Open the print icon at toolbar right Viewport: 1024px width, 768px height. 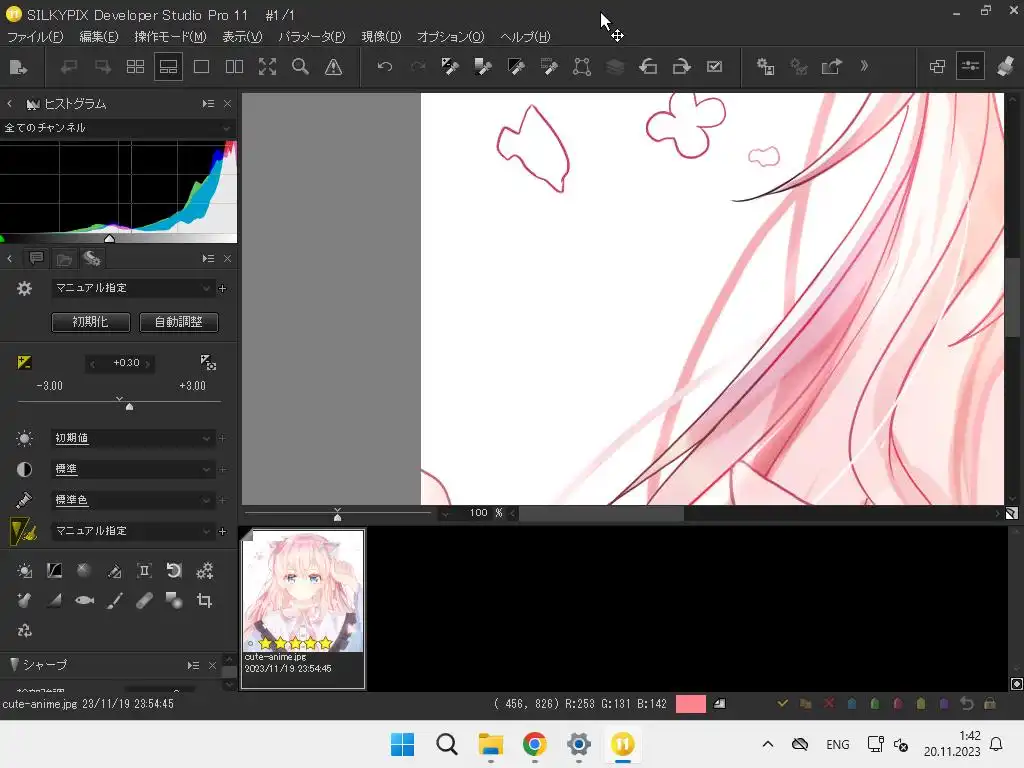pos(1005,67)
